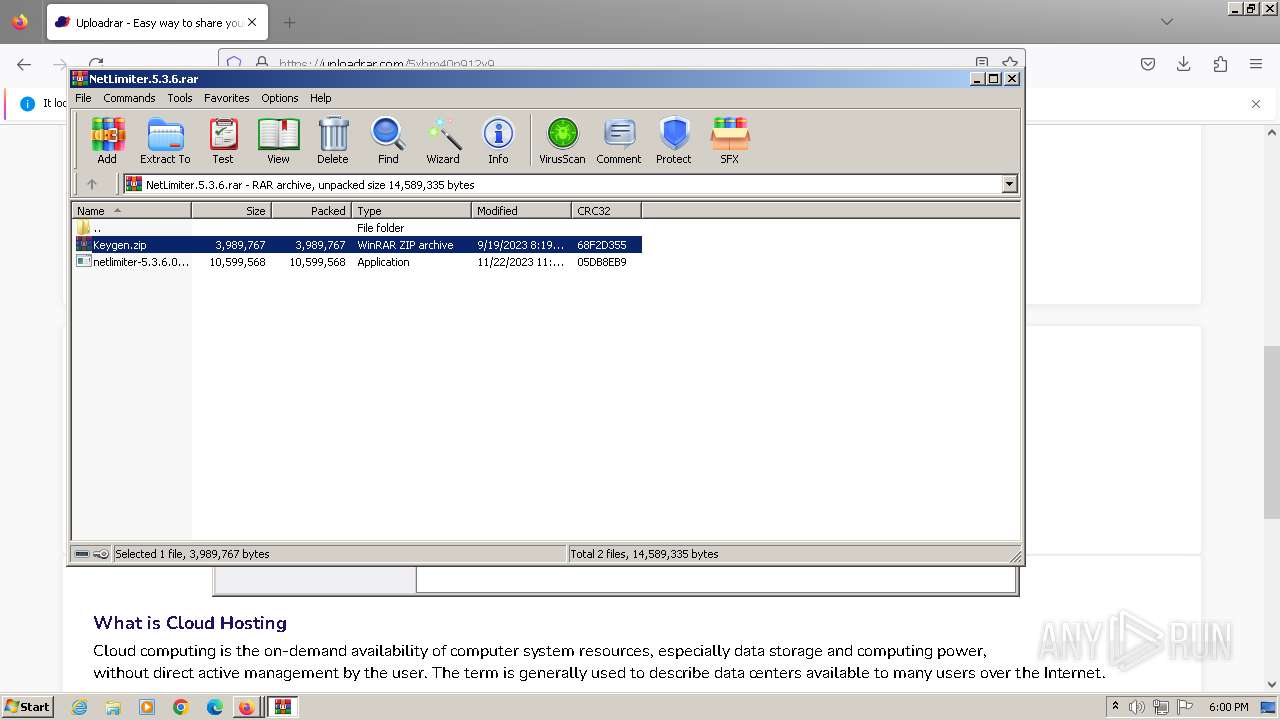Open Firefox application hamburger menu
Image resolution: width=1280 pixels, height=720 pixels.
click(x=1256, y=64)
